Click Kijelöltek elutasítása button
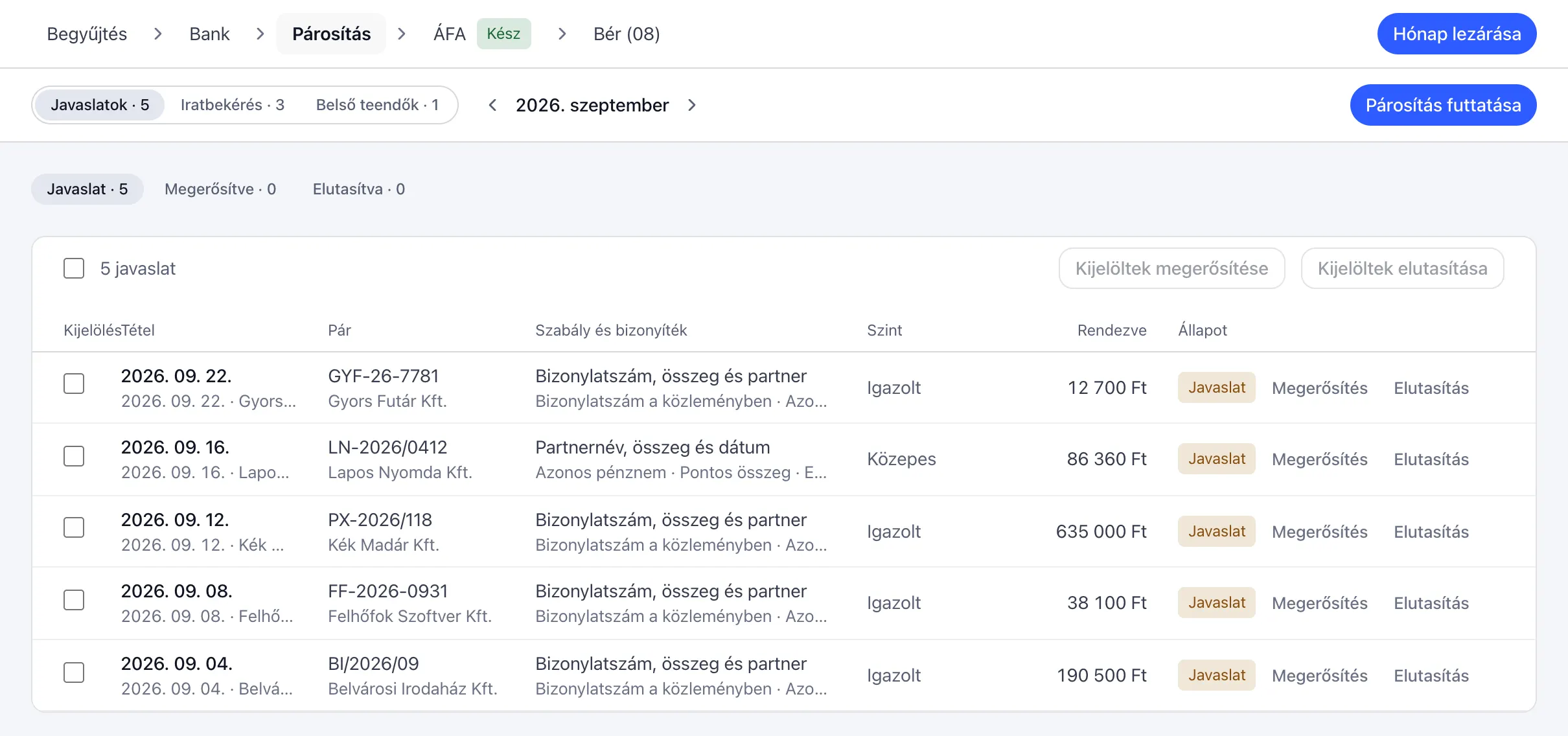This screenshot has height=736, width=1568. [x=1402, y=268]
